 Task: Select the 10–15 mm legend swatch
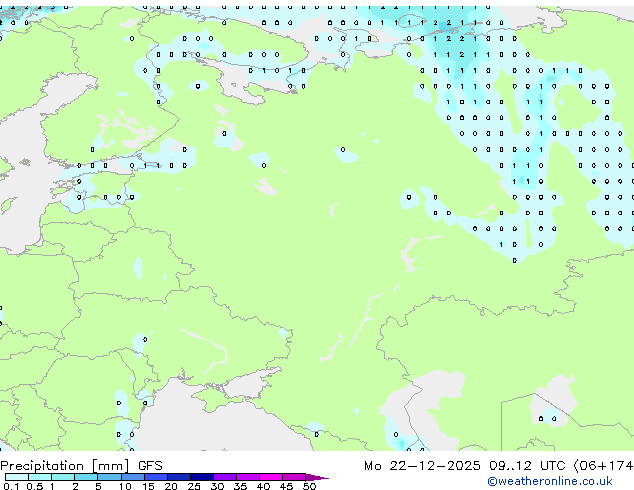[x=133, y=477]
